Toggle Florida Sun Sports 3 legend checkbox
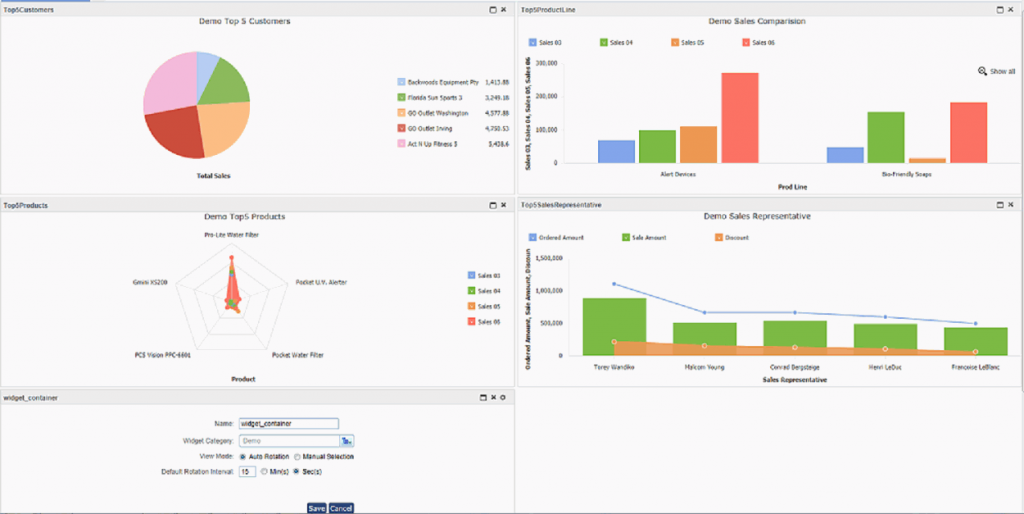 (x=401, y=97)
